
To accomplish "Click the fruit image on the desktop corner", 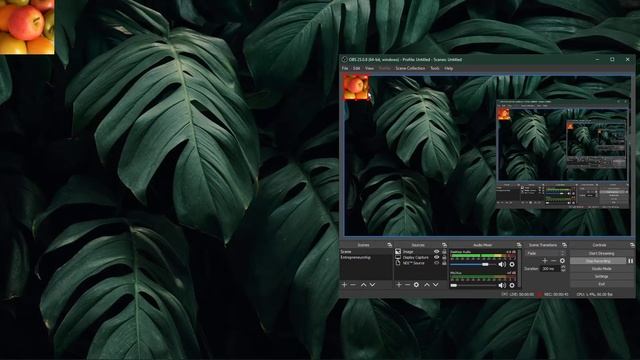I will click(27, 27).
